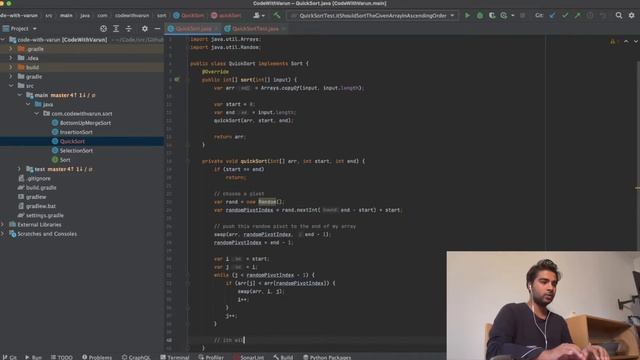Expand the .gradle folder
This screenshot has width=640, height=360.
coord(11,49)
